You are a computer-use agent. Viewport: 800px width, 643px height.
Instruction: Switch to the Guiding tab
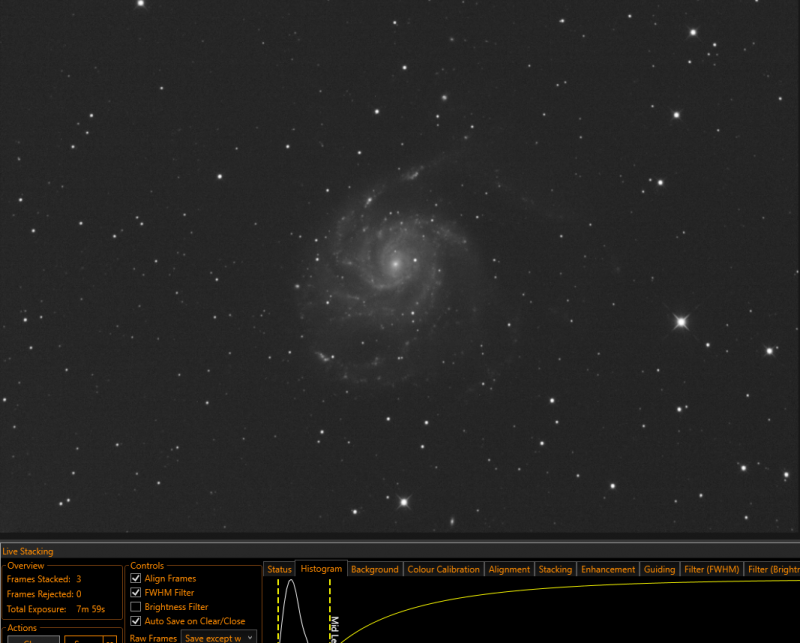point(659,569)
